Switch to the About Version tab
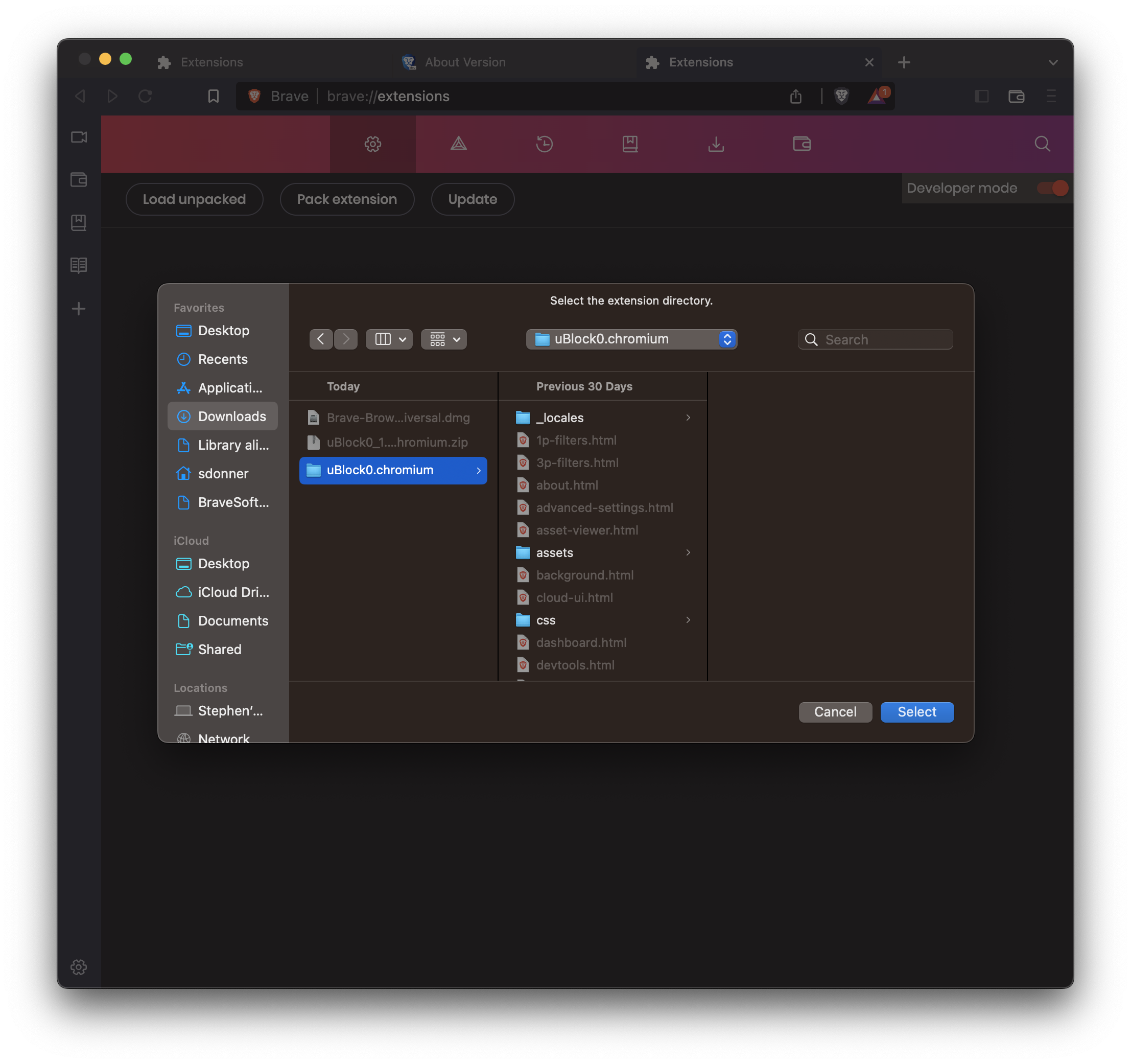The image size is (1131, 1064). click(x=465, y=62)
